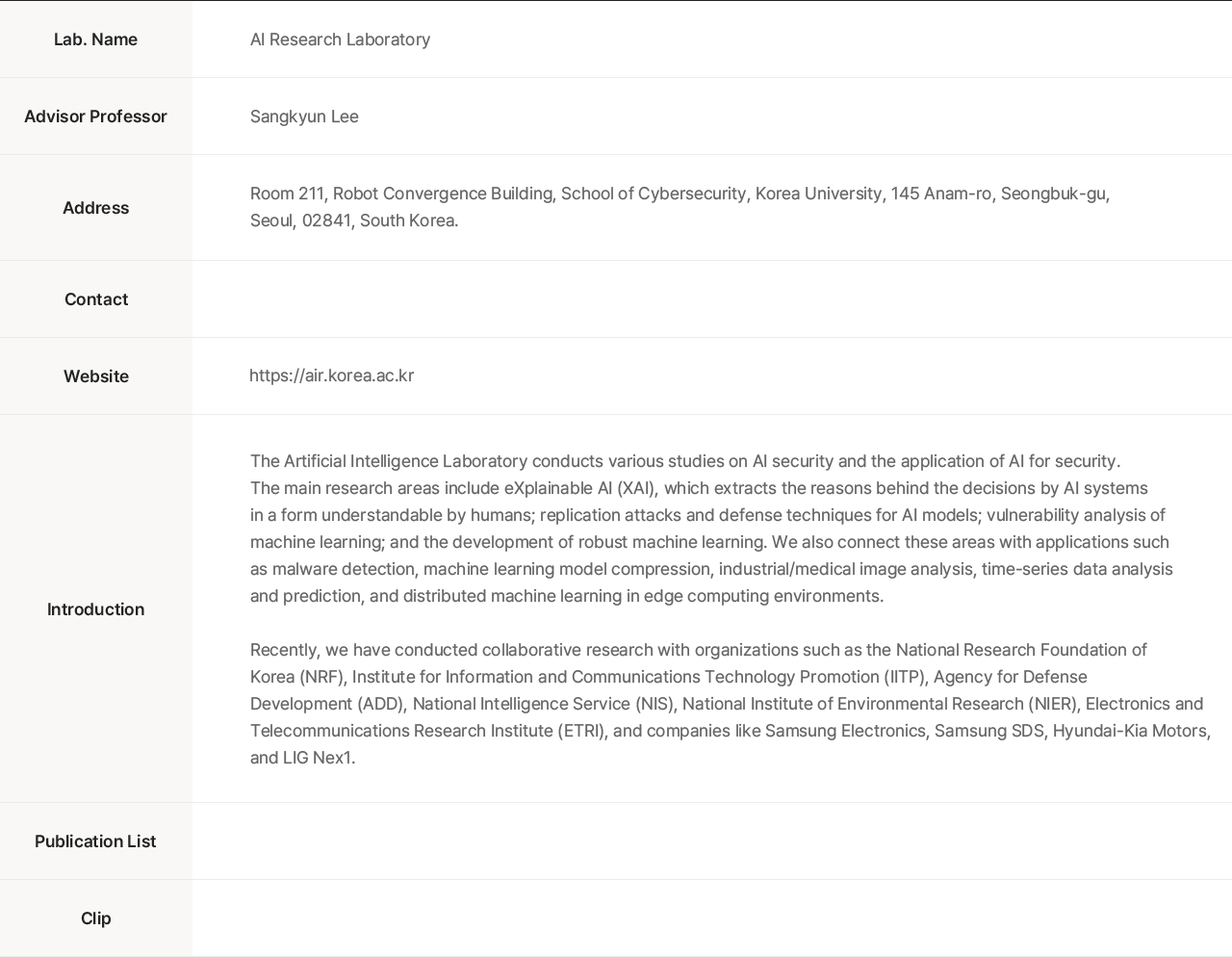
Task: Click the line starting 'Recently, we have conducted'
Action: coord(698,650)
